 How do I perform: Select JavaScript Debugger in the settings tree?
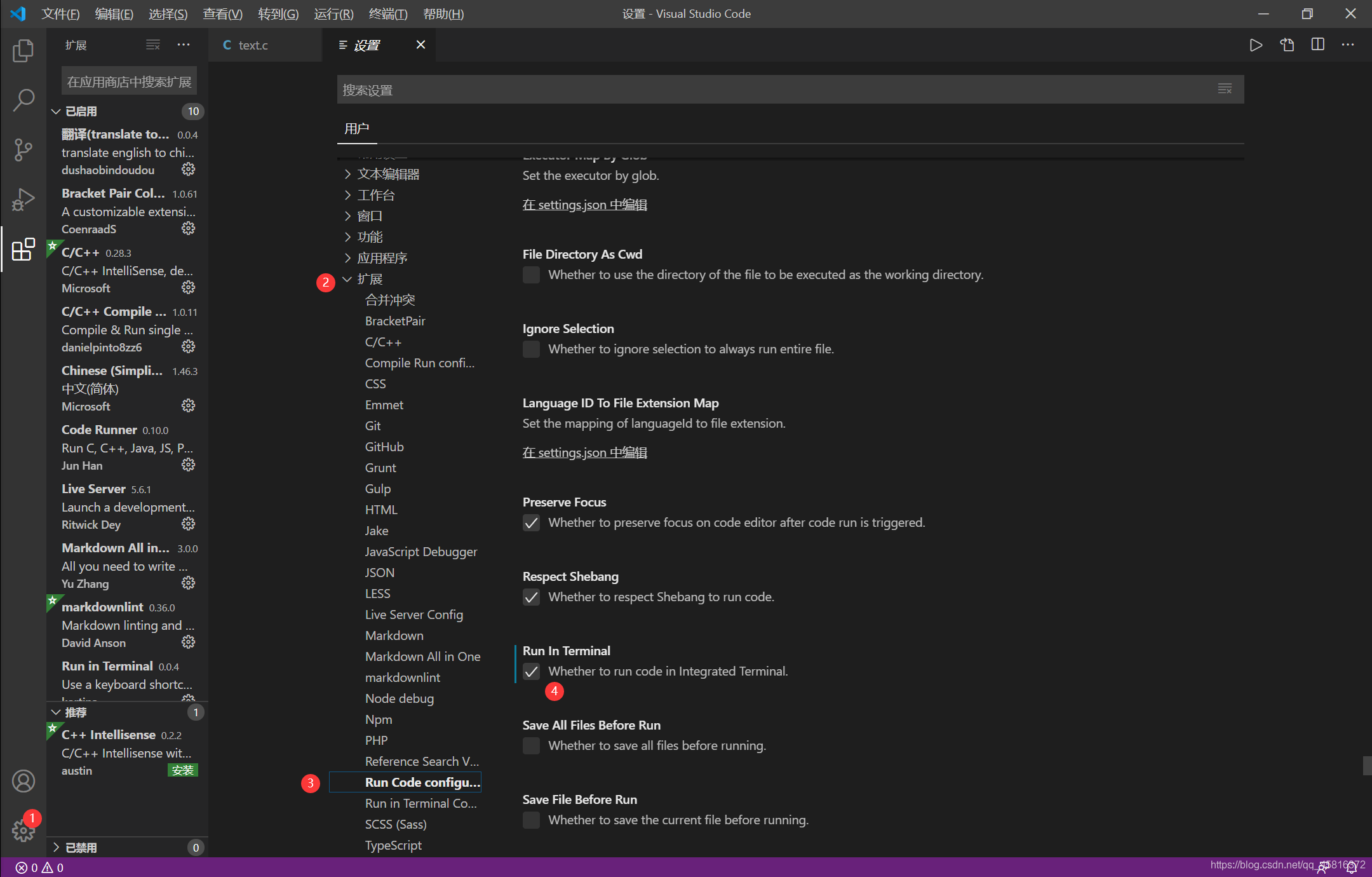(x=420, y=552)
